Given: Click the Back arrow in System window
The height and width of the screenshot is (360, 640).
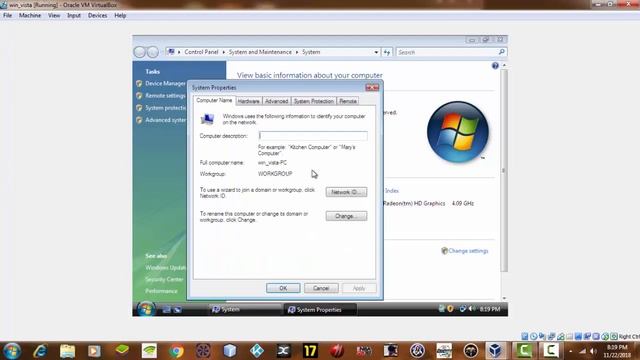Looking at the screenshot, I should 140,52.
